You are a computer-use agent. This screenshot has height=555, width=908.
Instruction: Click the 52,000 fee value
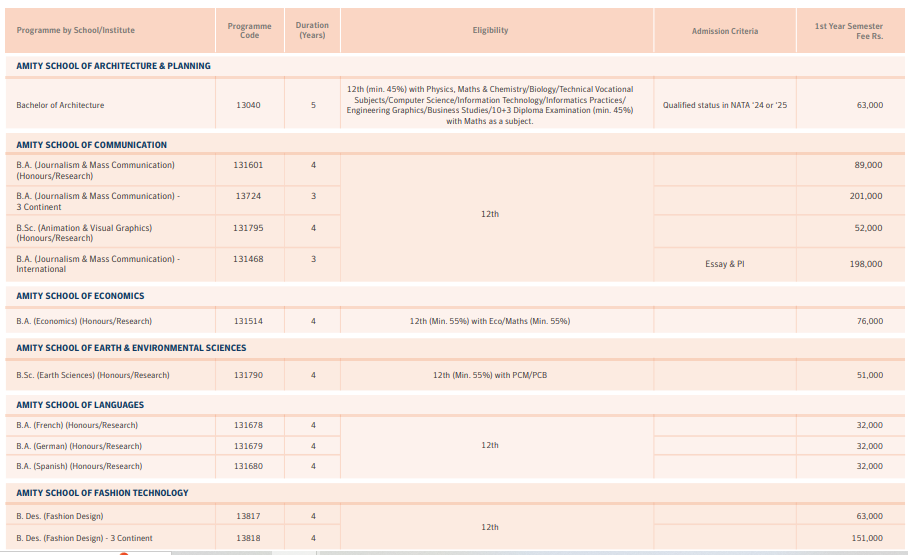(x=869, y=228)
